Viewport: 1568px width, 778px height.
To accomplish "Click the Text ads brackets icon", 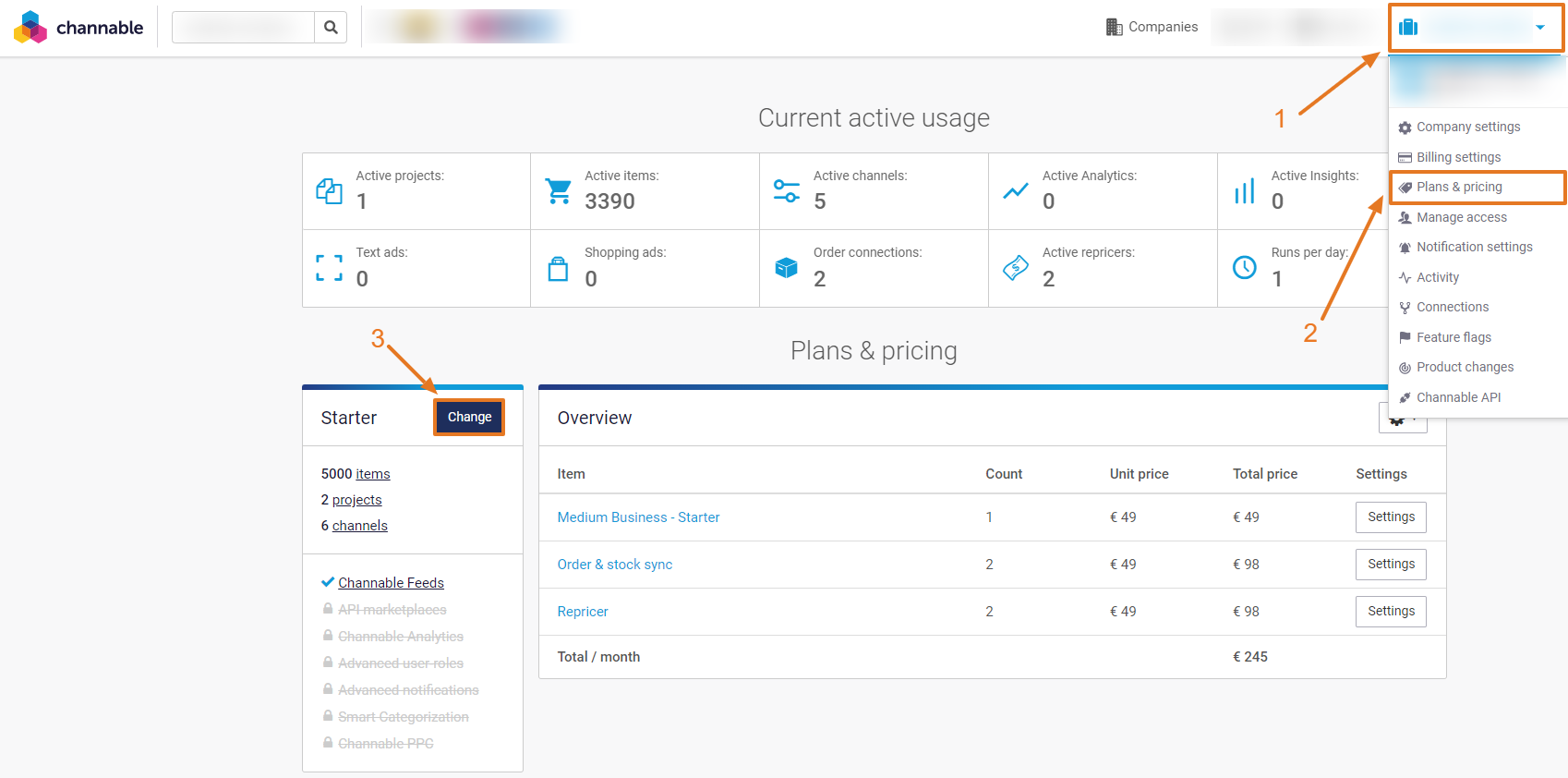I will (x=330, y=268).
